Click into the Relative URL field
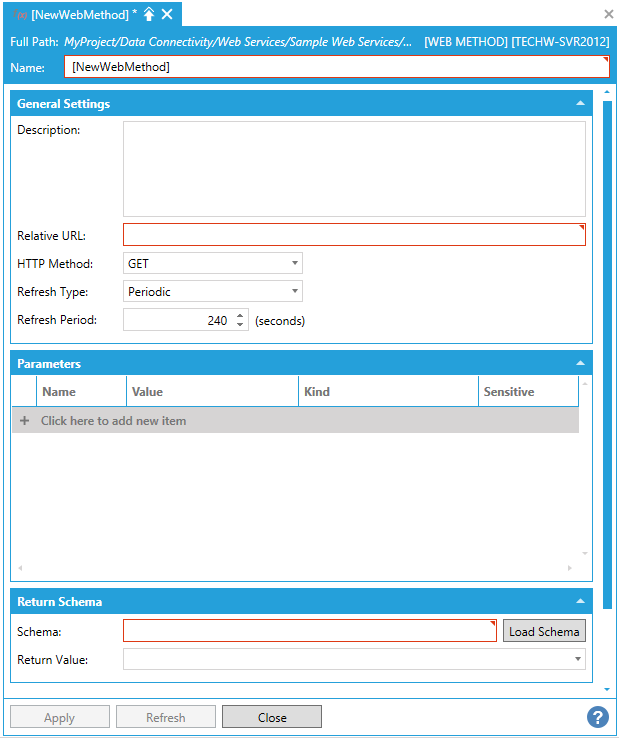The width and height of the screenshot is (619, 741). (353, 235)
